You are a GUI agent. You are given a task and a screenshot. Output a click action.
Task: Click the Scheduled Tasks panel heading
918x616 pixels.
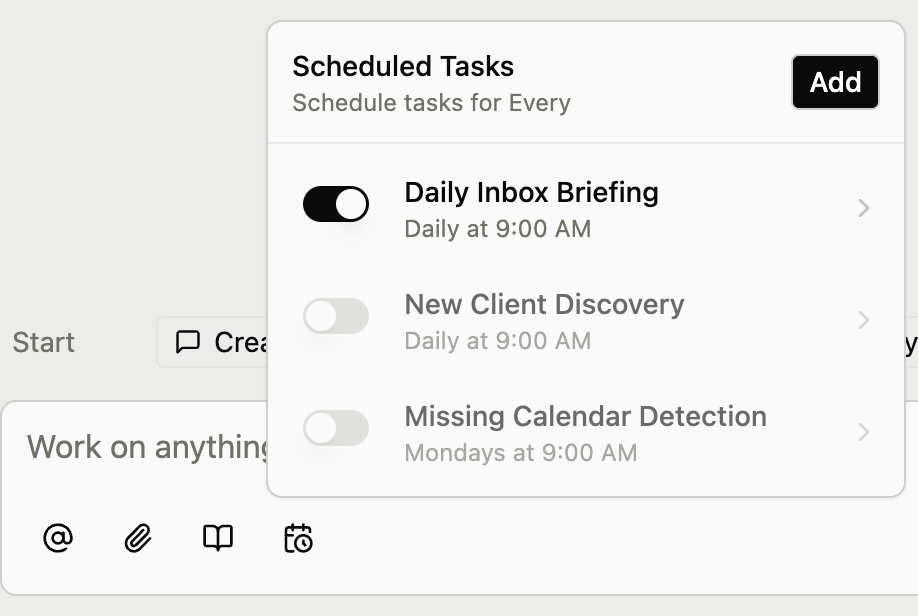[402, 66]
